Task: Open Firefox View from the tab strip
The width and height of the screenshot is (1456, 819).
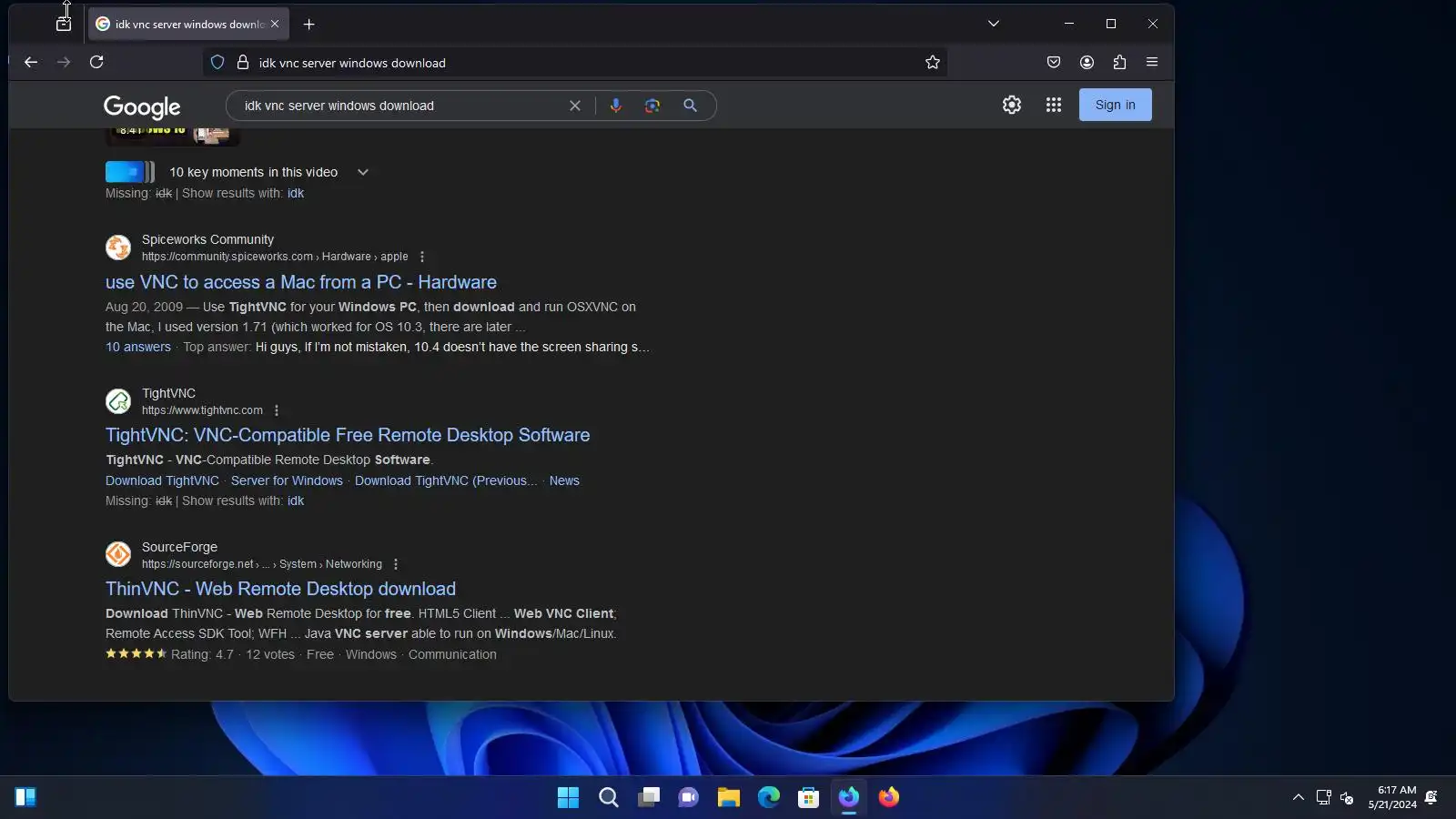Action: tap(64, 24)
